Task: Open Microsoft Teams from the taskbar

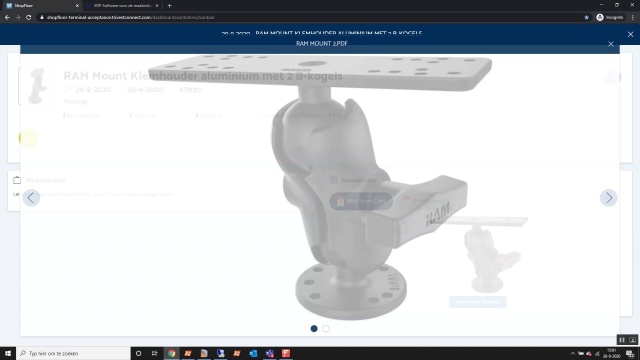Action: (x=269, y=353)
